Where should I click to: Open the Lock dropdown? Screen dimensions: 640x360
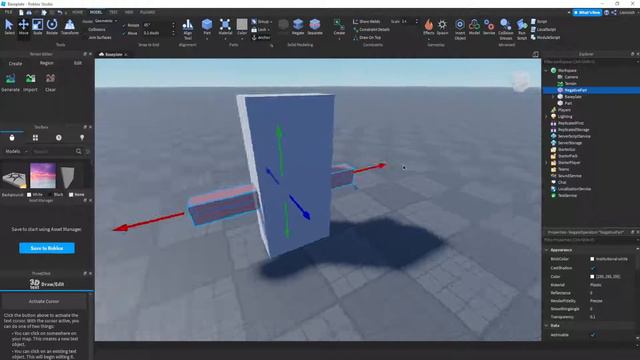[260, 29]
